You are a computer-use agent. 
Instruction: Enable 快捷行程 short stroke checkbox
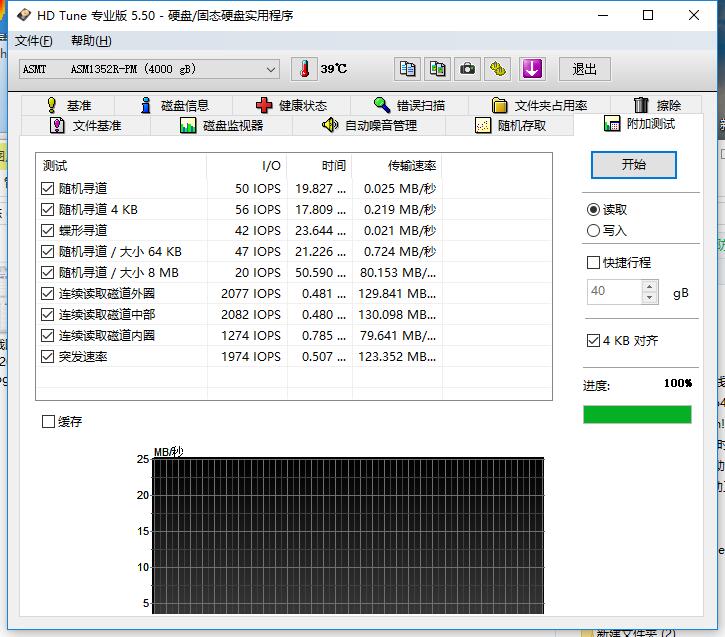tap(593, 263)
